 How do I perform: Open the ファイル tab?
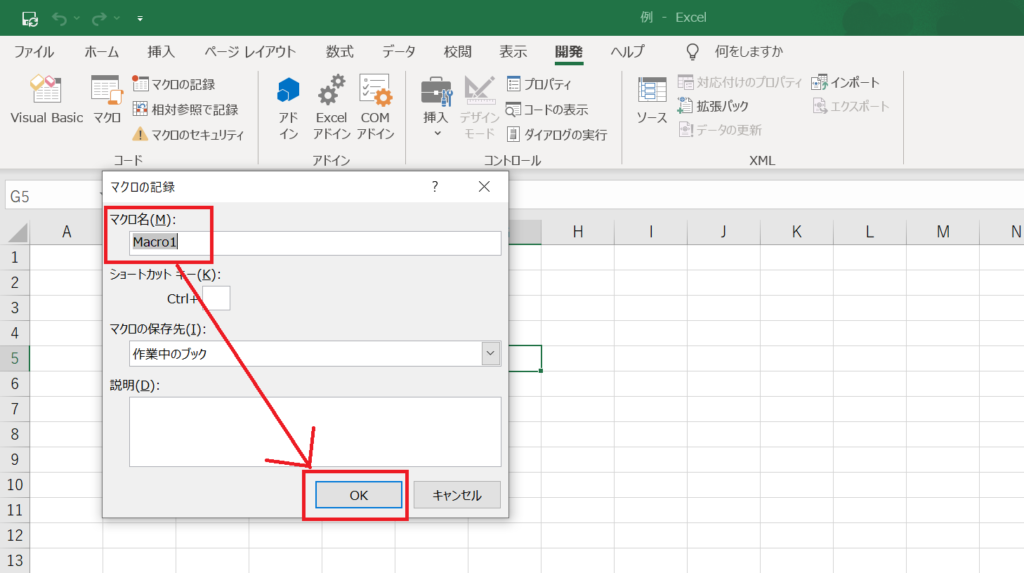point(34,52)
